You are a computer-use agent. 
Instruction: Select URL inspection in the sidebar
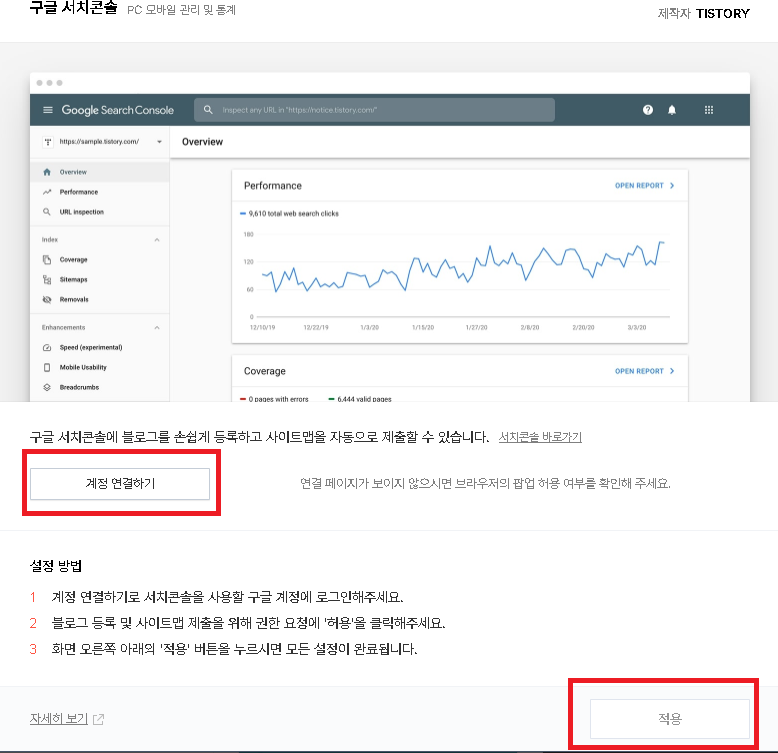(x=99, y=212)
